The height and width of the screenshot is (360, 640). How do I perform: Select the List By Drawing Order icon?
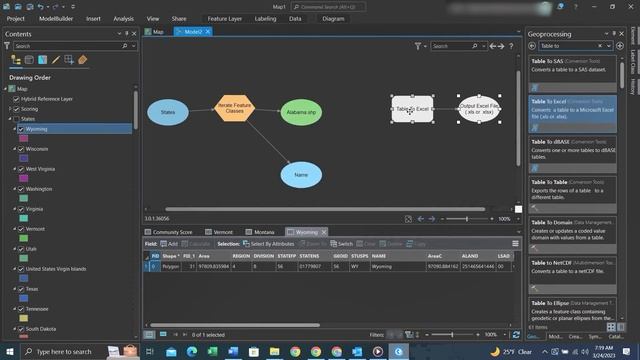16,60
